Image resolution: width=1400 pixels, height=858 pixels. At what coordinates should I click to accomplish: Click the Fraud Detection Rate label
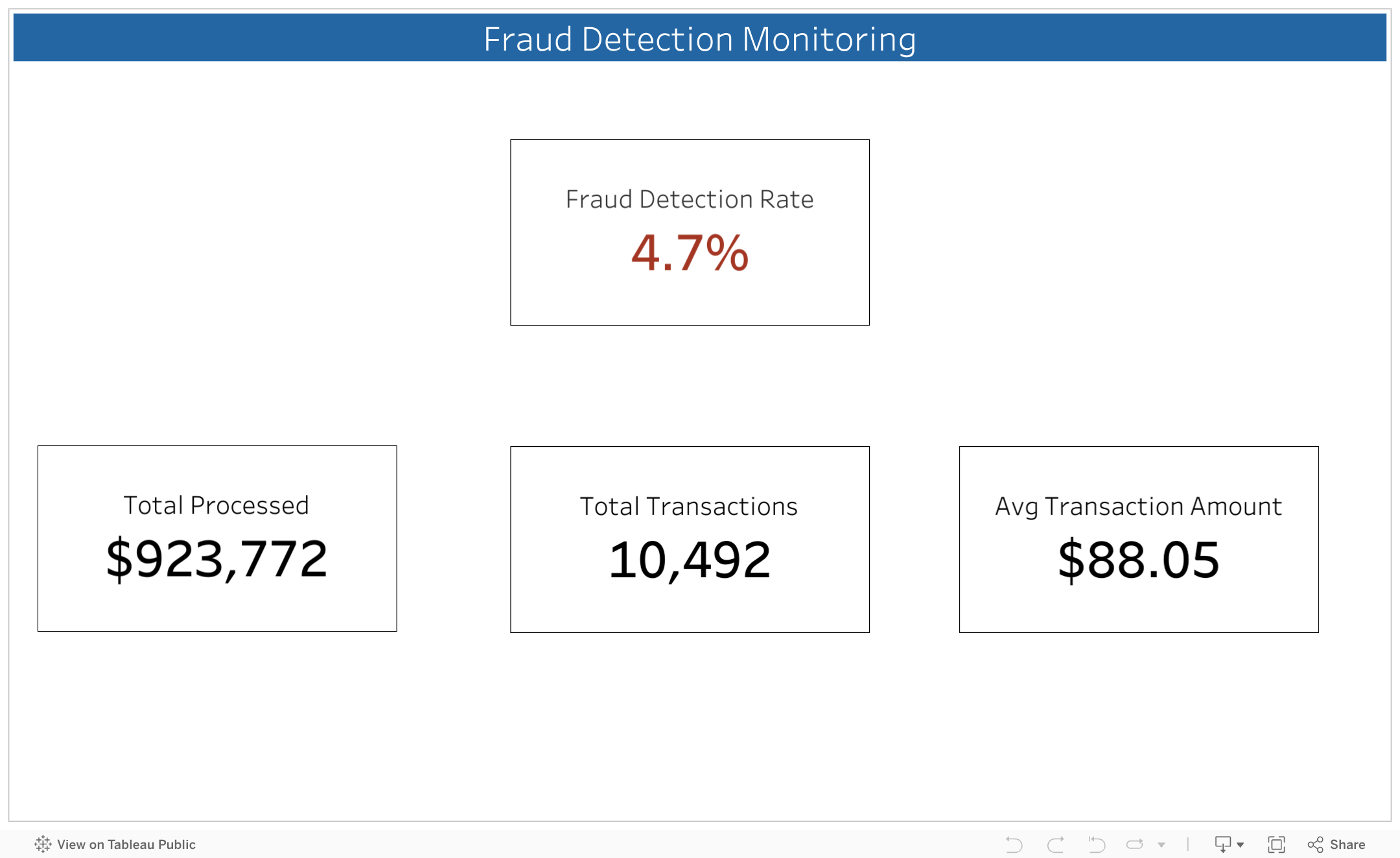click(x=690, y=199)
